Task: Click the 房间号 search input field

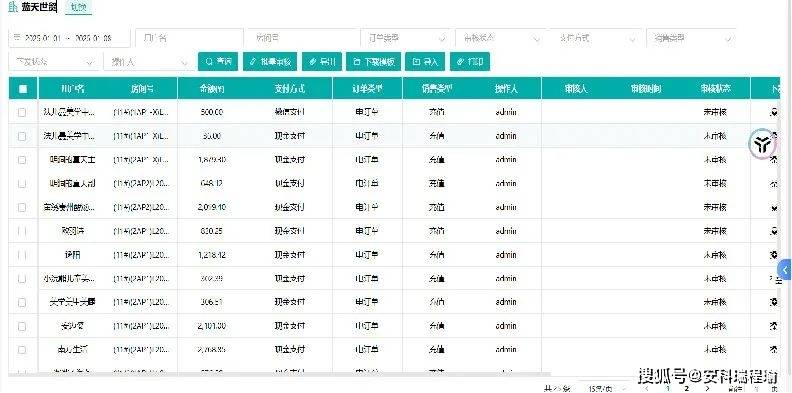Action: 302,38
